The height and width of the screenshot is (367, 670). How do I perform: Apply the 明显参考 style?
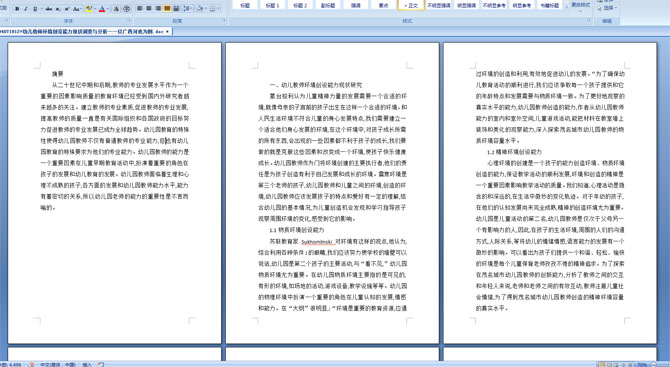click(x=522, y=5)
